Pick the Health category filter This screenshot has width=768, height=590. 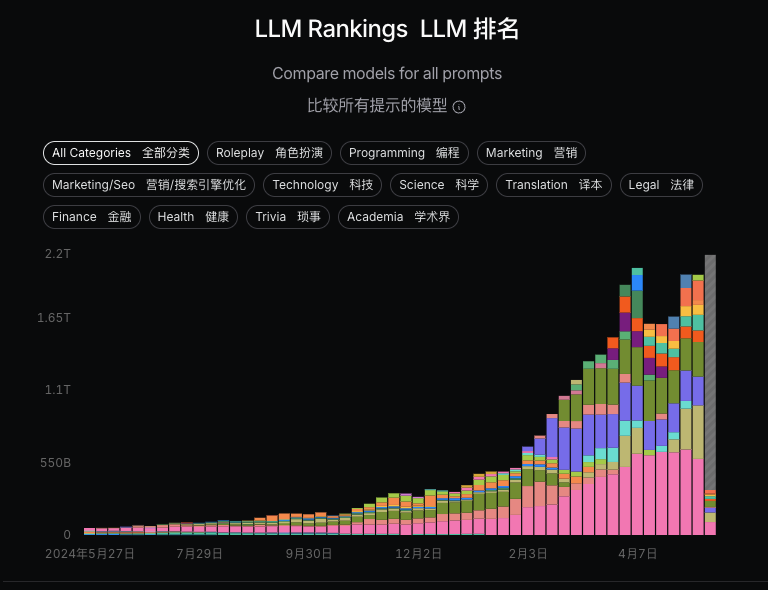(x=193, y=217)
